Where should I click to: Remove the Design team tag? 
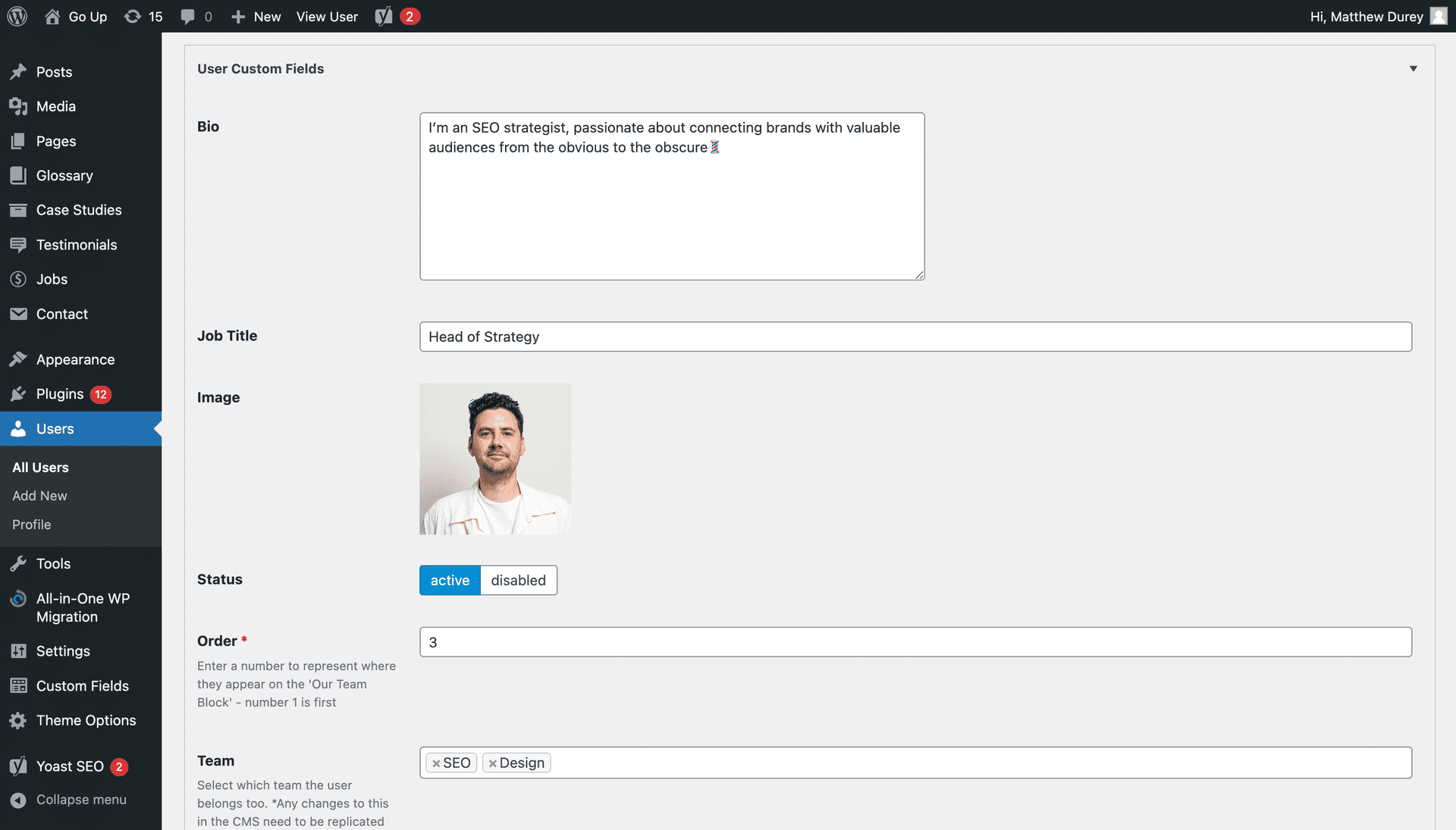493,763
